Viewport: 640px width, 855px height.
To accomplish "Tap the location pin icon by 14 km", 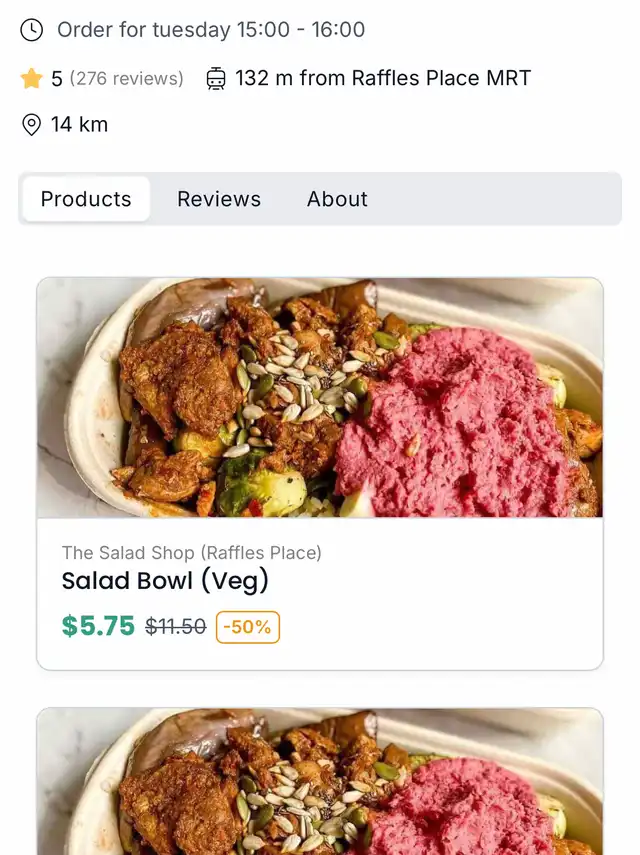I will click(31, 125).
